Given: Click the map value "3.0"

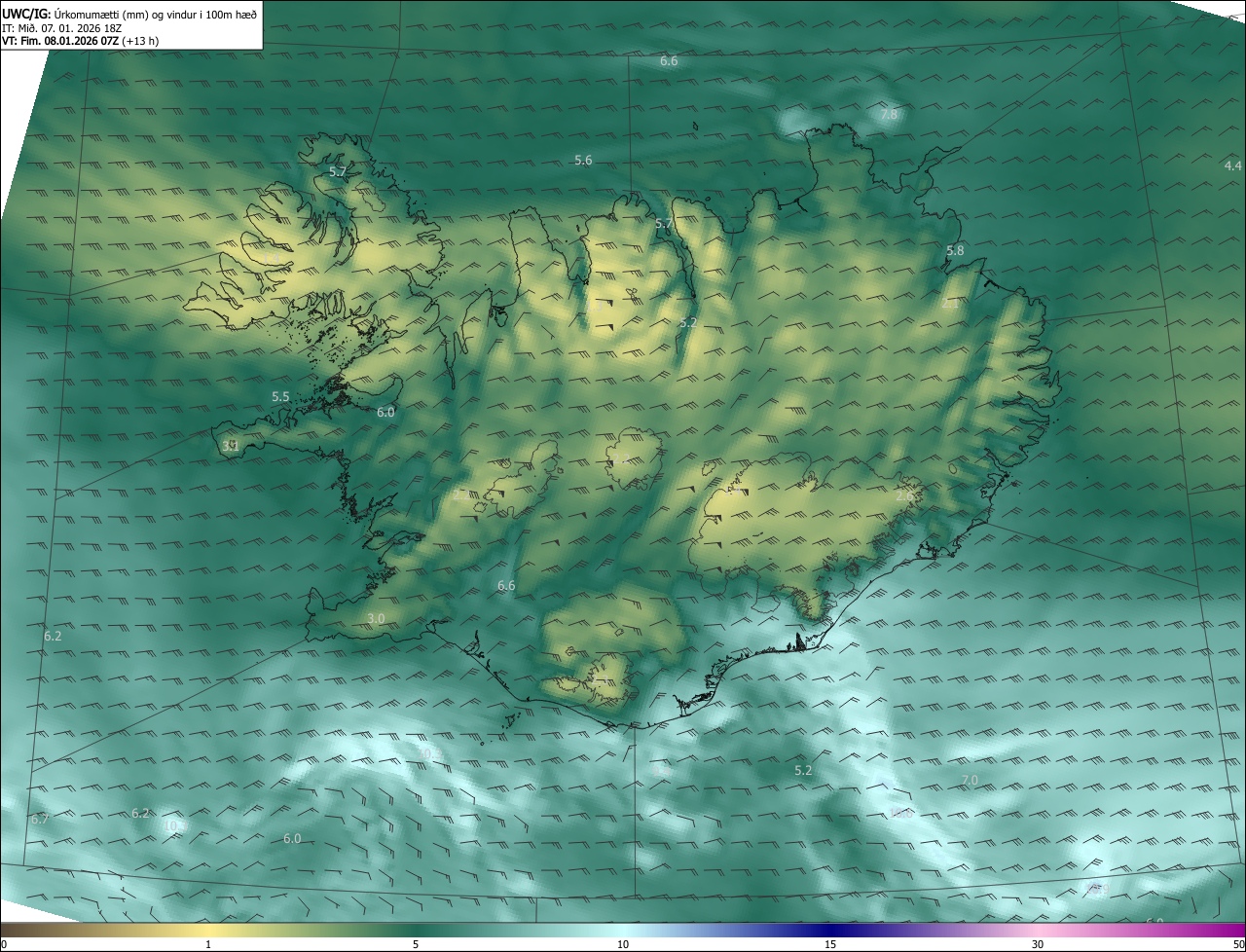Looking at the screenshot, I should (376, 619).
